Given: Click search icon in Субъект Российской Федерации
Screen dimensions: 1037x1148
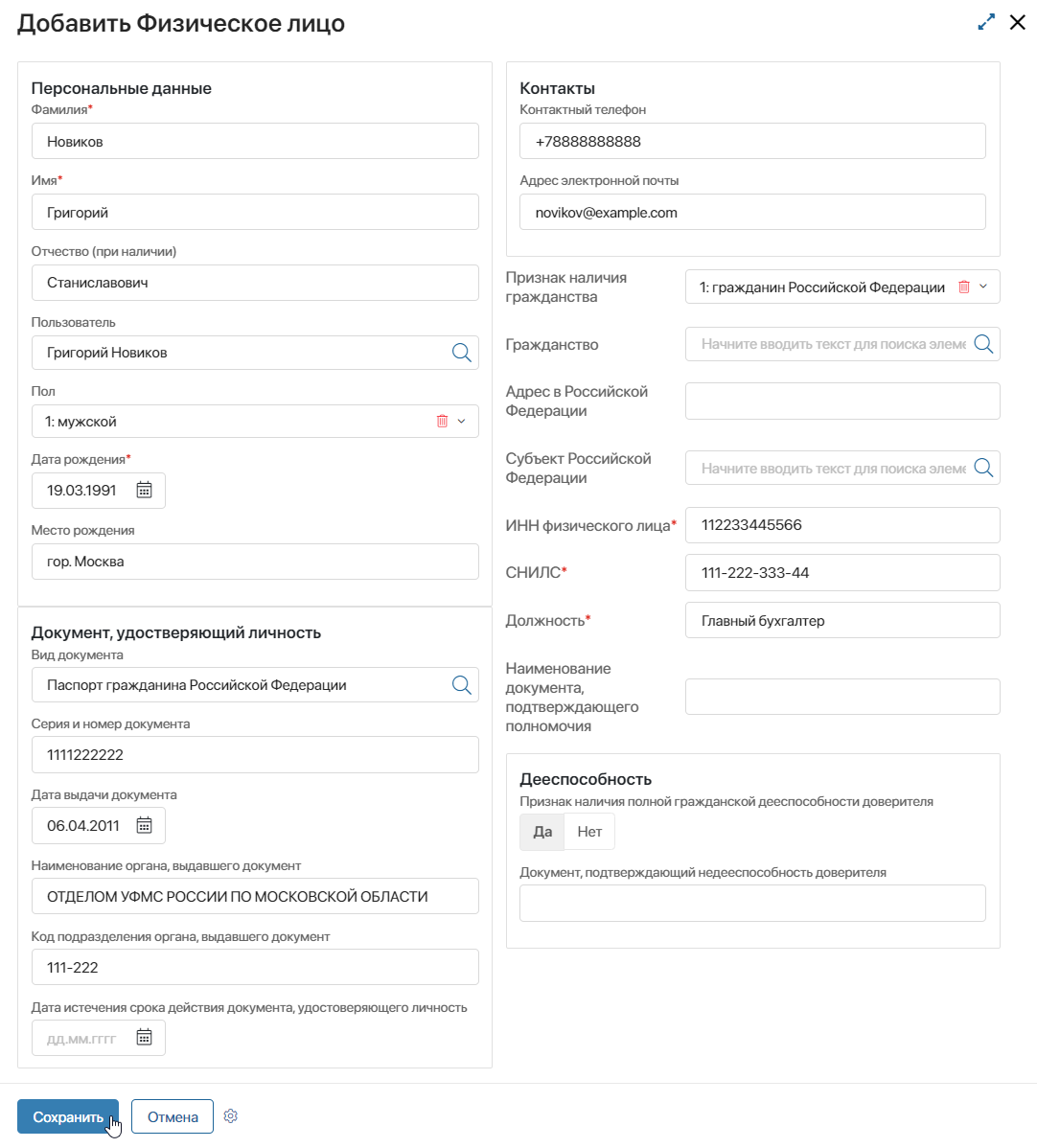Looking at the screenshot, I should (x=983, y=469).
